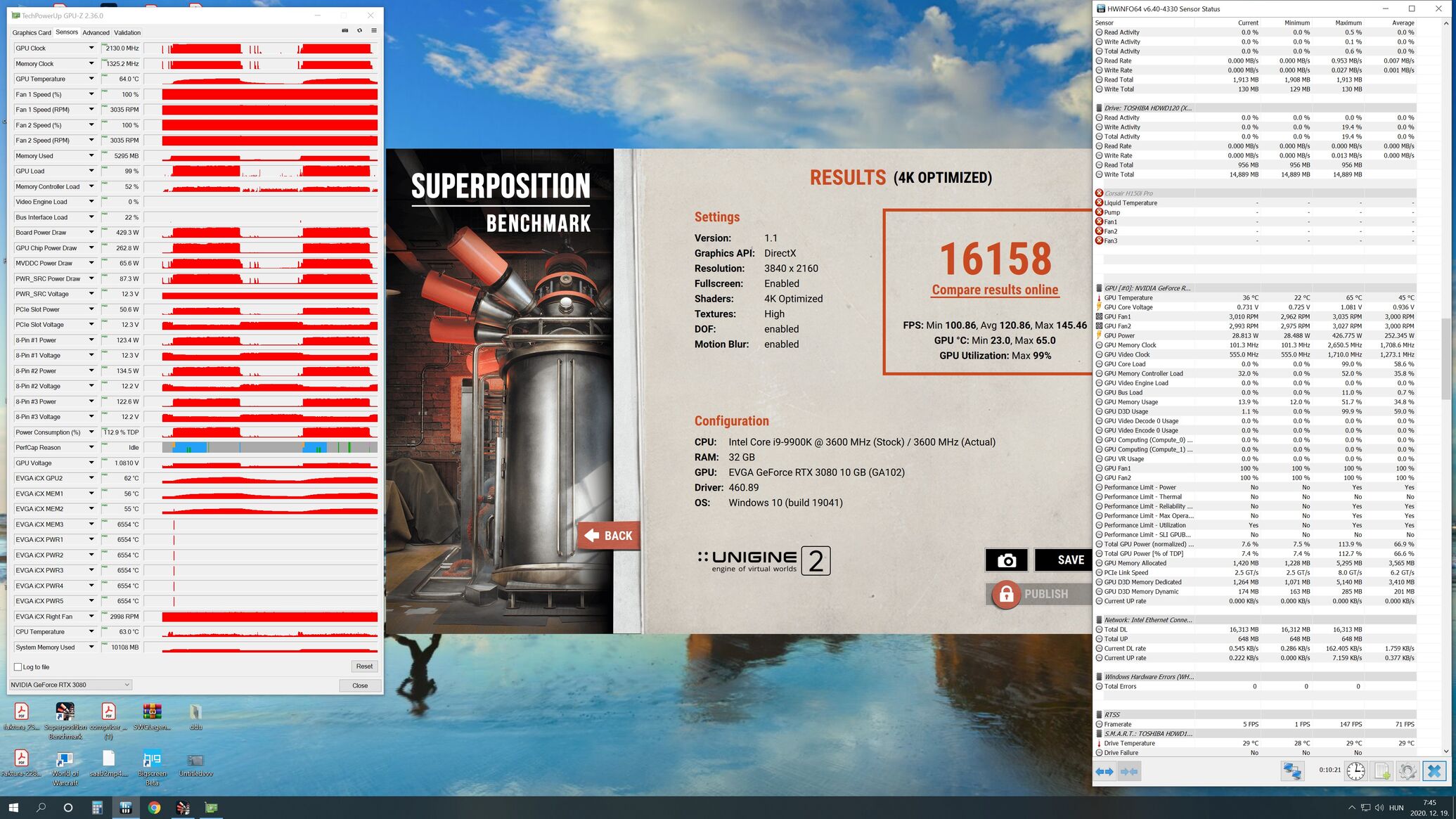
Task: Open the GPU Temperature sensor dropdown
Action: 91,79
